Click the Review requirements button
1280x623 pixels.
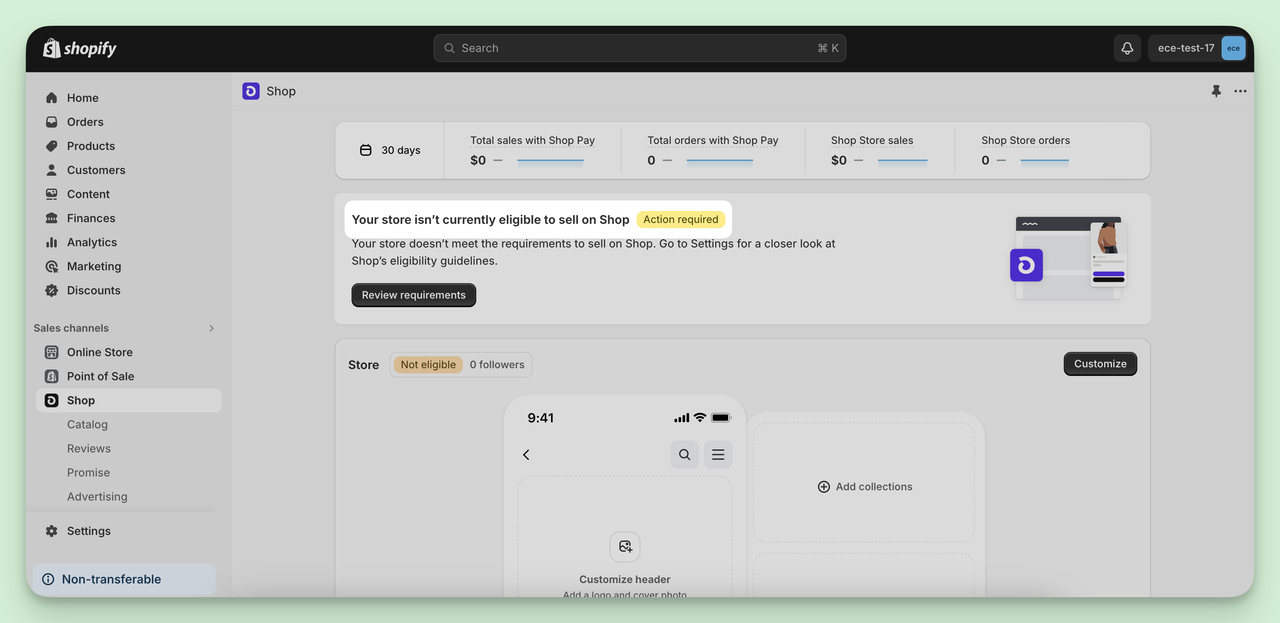pyautogui.click(x=414, y=295)
